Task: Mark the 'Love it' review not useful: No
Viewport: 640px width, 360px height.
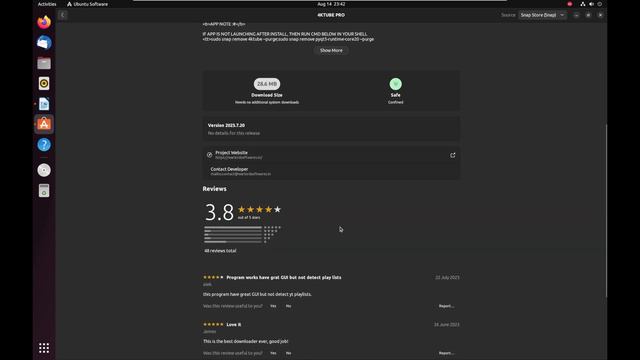Action: click(x=289, y=353)
